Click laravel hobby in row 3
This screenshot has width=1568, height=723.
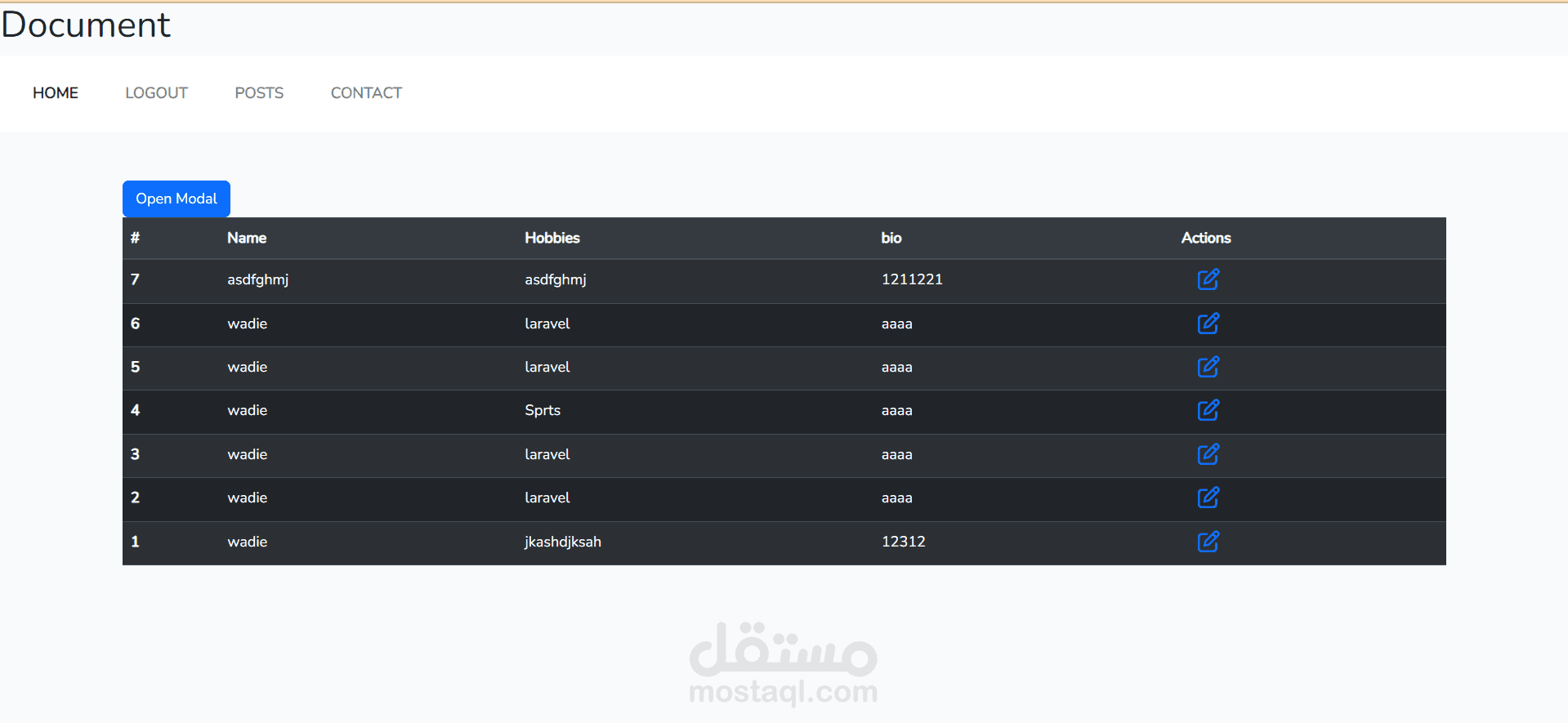click(547, 454)
